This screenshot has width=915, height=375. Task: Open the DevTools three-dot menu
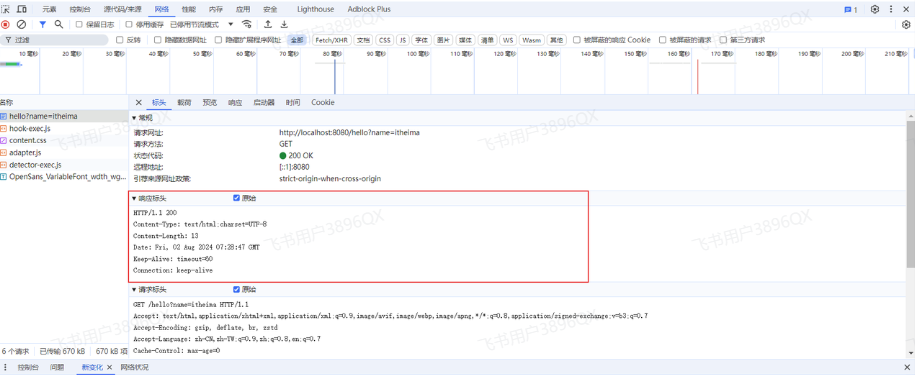[891, 9]
